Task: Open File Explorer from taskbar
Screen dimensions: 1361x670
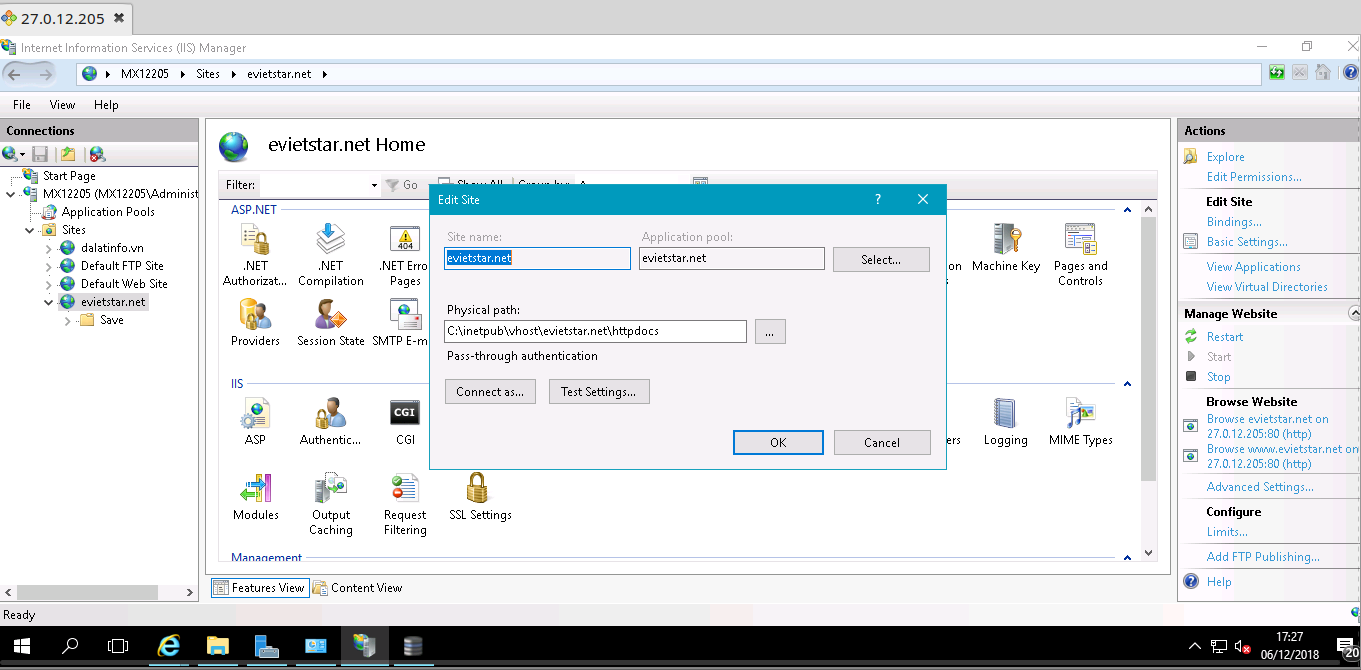Action: pyautogui.click(x=218, y=647)
